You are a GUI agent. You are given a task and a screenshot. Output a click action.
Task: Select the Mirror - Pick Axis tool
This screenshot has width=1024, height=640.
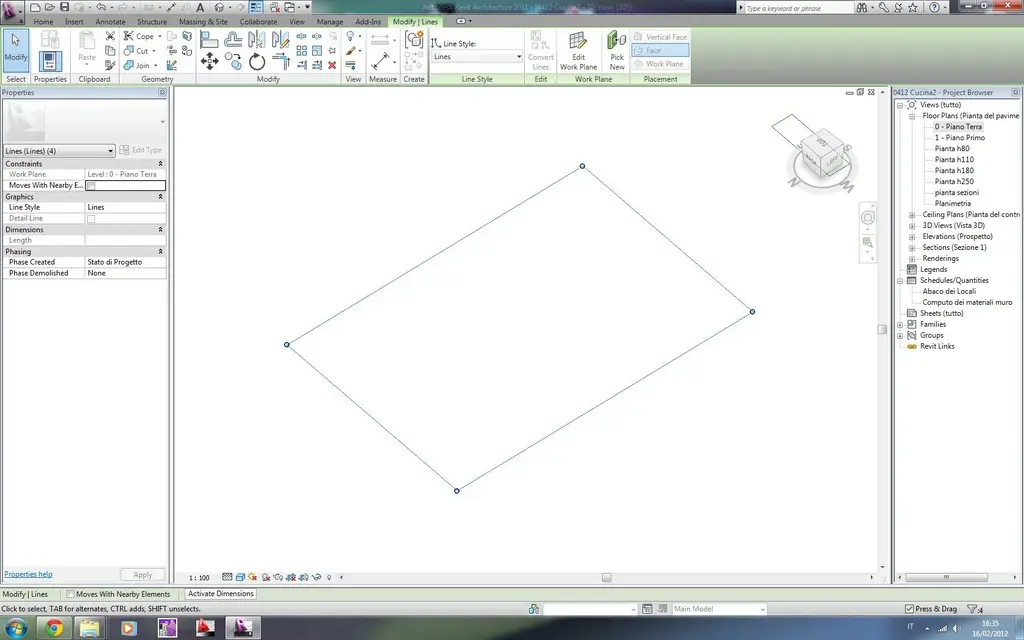click(257, 40)
